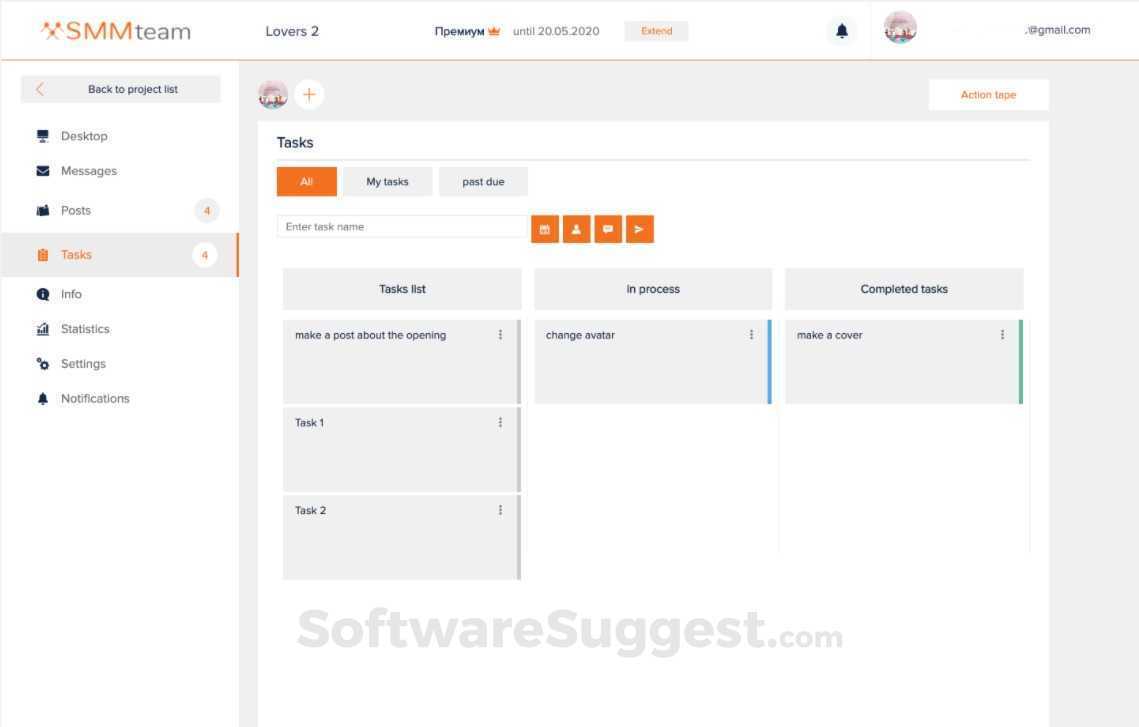The image size is (1139, 727).
Task: Open the calendar filter icon
Action: coord(544,229)
